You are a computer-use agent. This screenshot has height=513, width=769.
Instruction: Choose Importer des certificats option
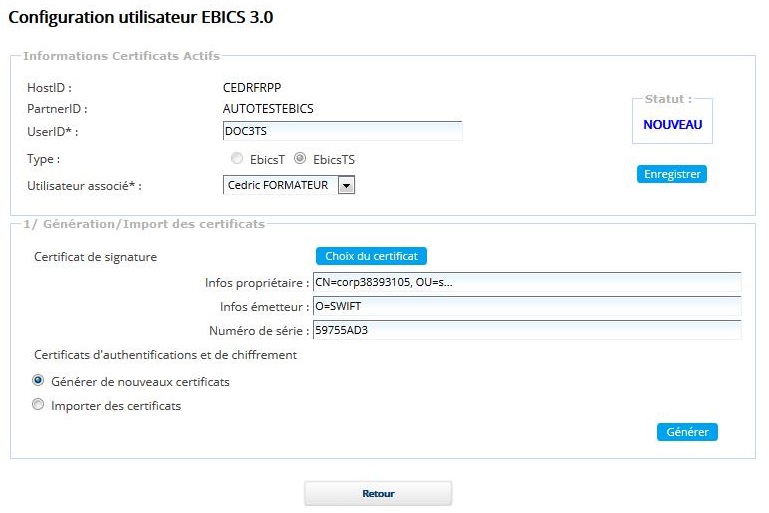tap(39, 406)
